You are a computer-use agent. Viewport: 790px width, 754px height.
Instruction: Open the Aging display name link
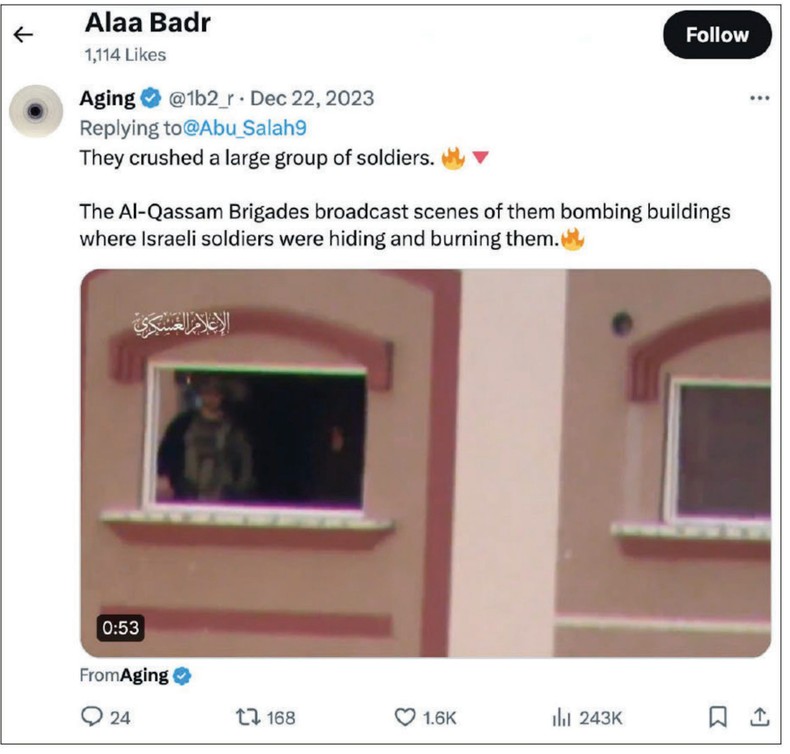(x=107, y=98)
